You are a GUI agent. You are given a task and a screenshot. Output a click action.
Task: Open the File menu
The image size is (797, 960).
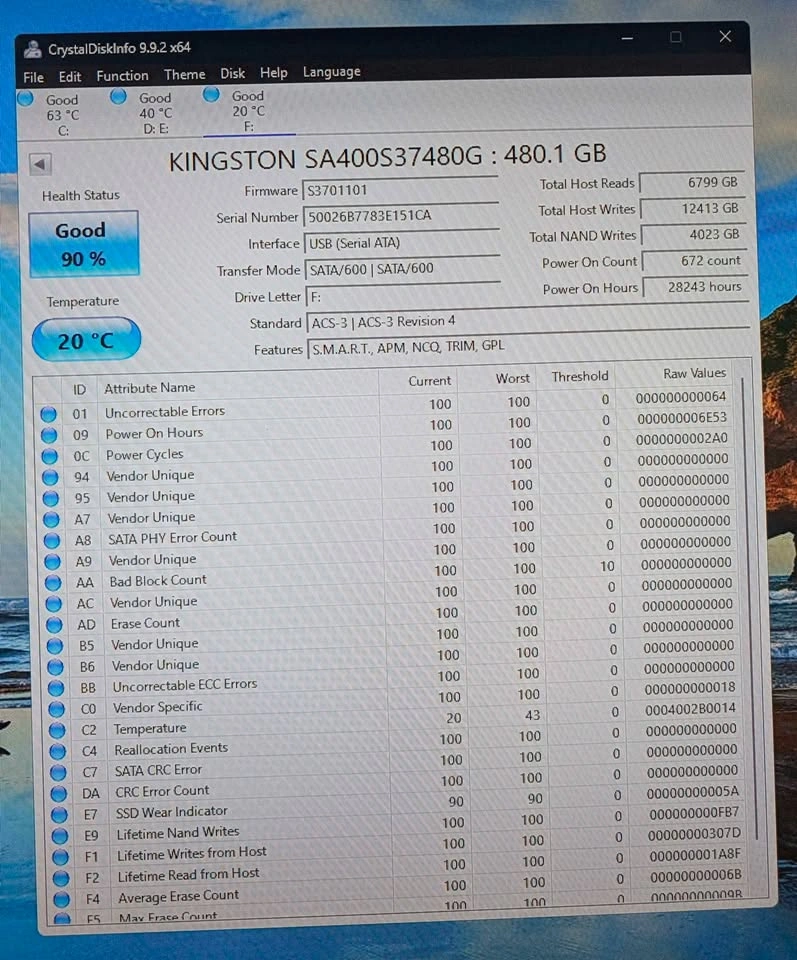click(33, 77)
